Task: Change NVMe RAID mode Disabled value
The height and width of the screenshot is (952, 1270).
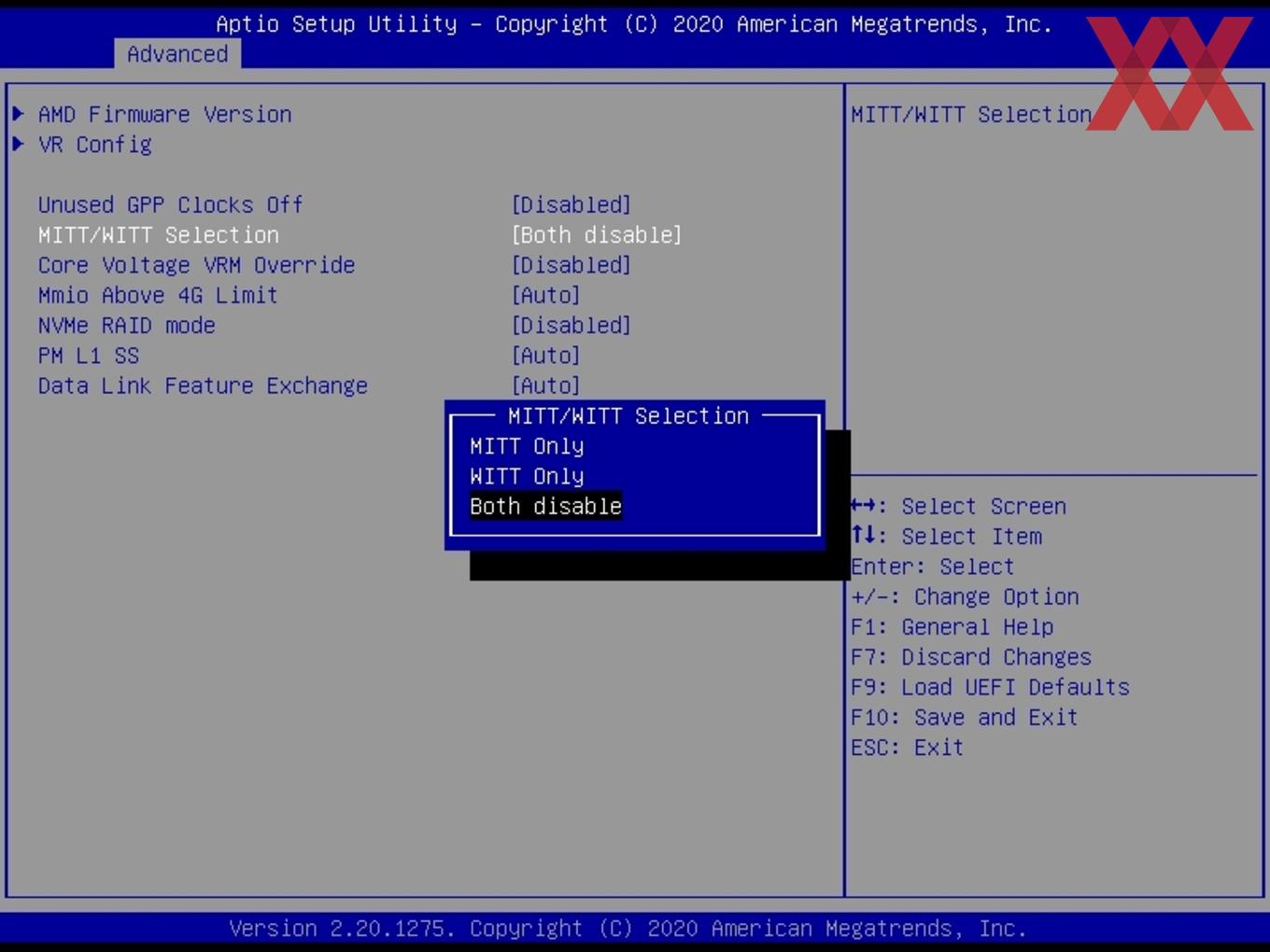Action: pos(571,325)
